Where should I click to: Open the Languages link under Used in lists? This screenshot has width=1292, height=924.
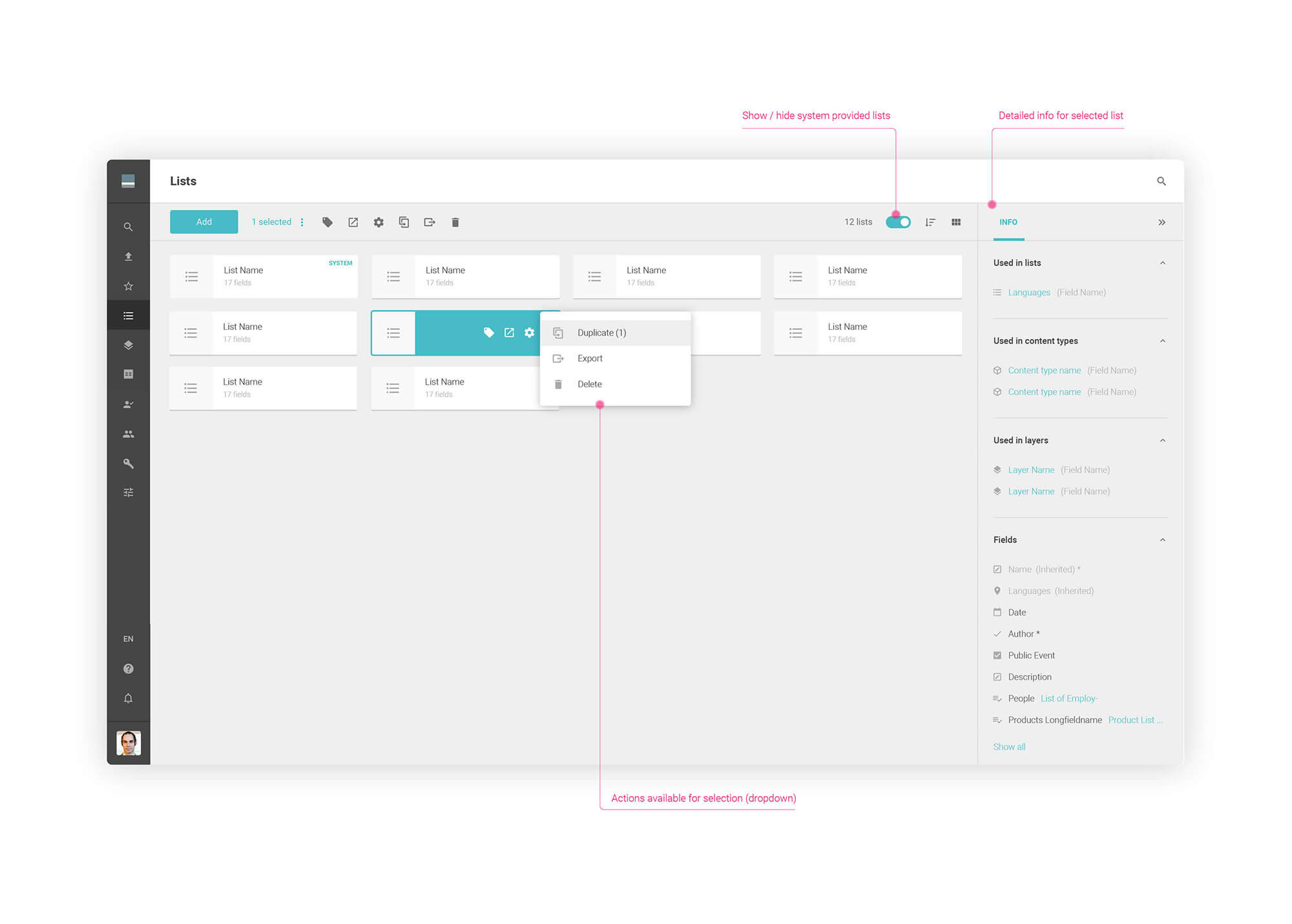click(1029, 293)
